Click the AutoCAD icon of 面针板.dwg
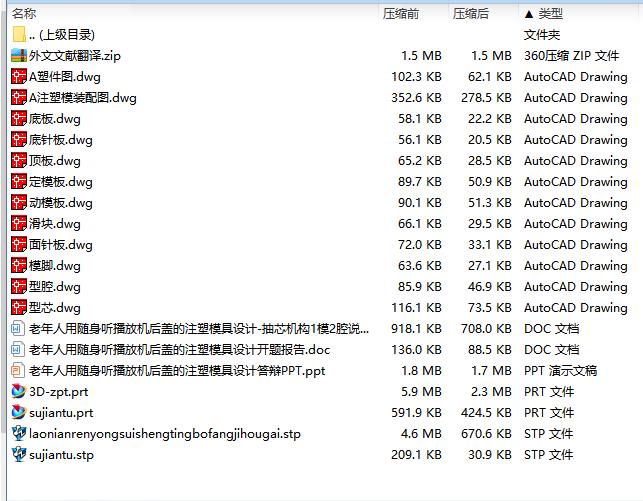 pos(19,244)
